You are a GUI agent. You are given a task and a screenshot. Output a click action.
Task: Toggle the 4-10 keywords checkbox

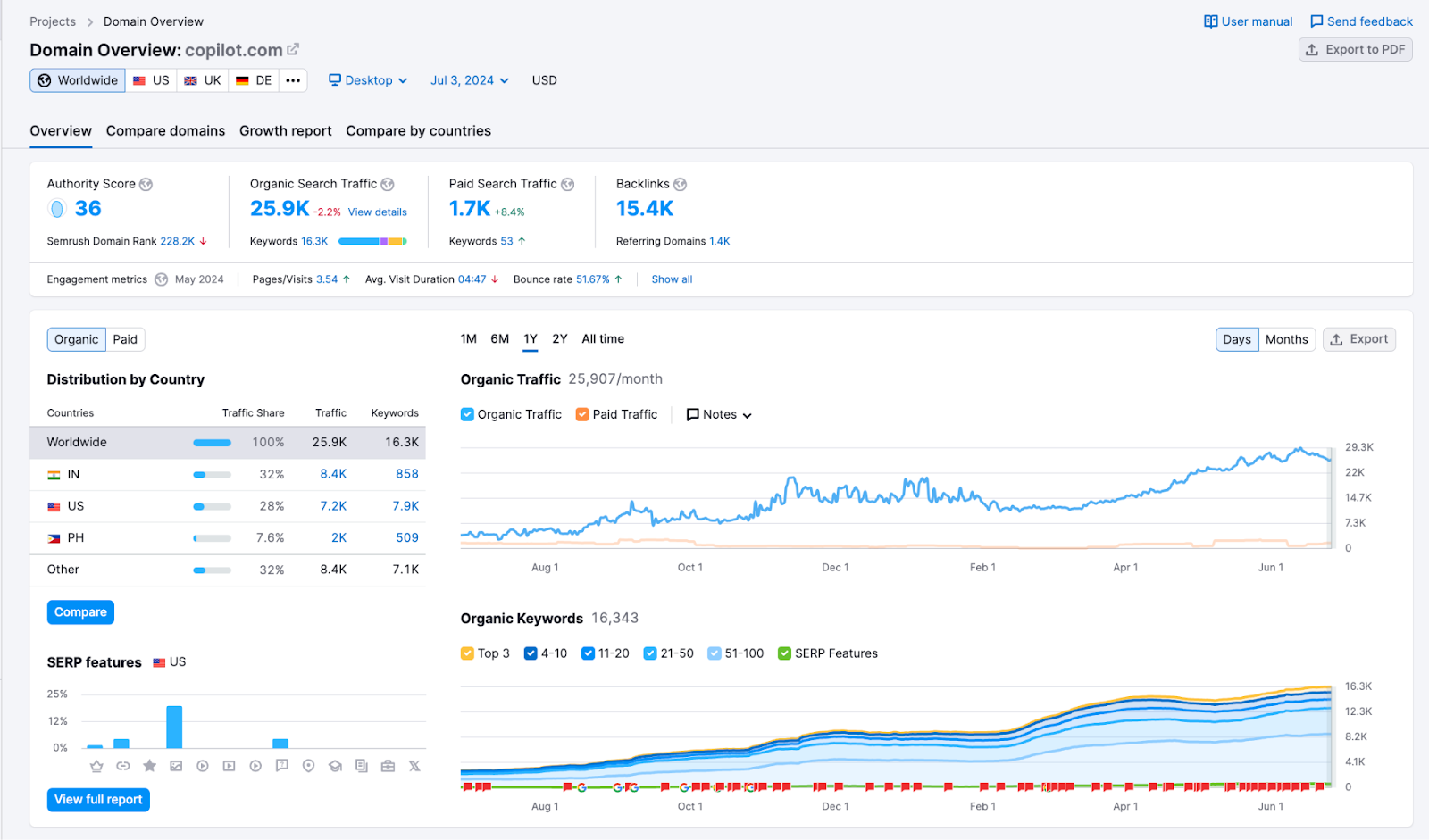[531, 653]
